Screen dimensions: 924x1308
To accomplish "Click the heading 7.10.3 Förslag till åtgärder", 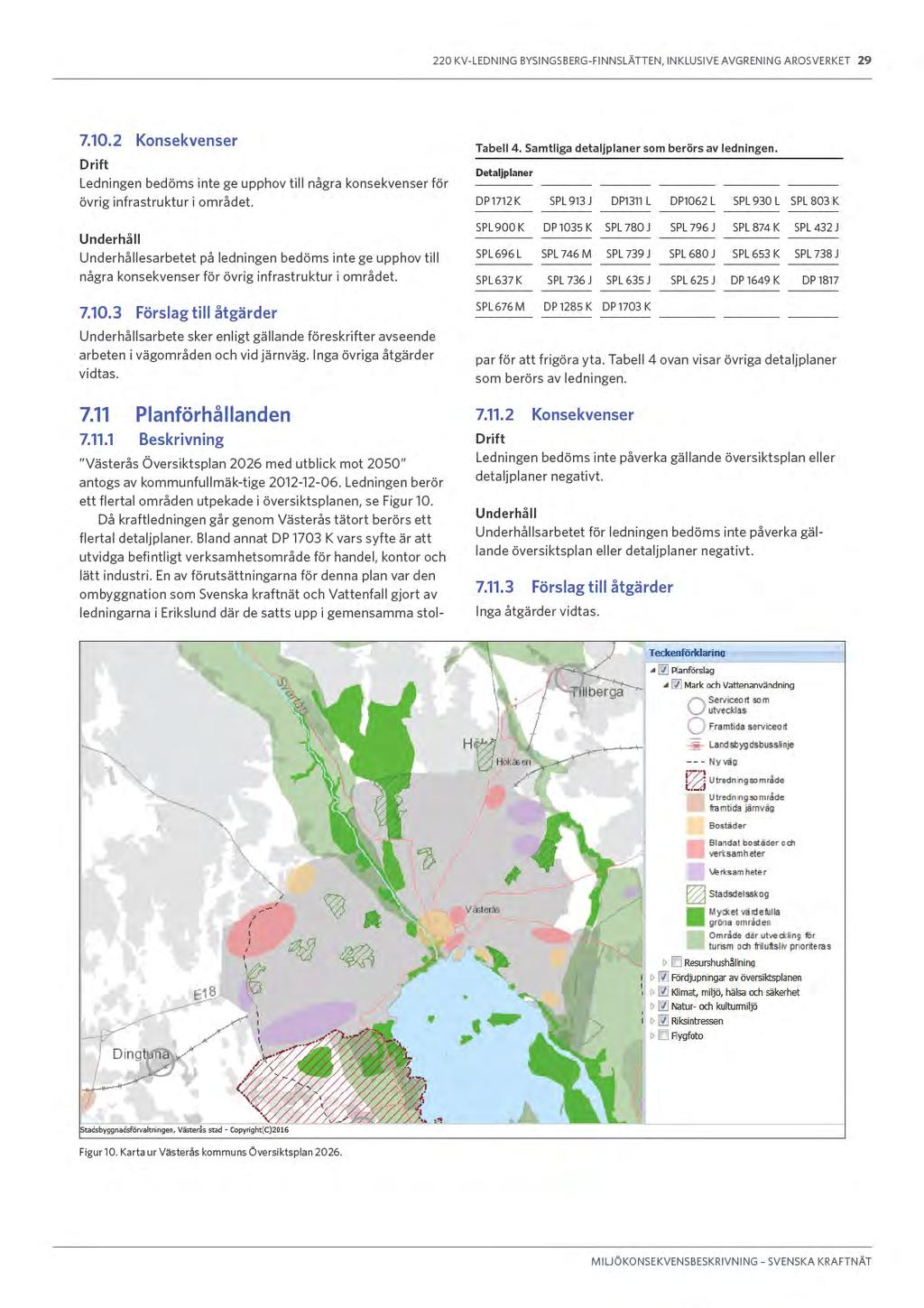I will pos(179,312).
